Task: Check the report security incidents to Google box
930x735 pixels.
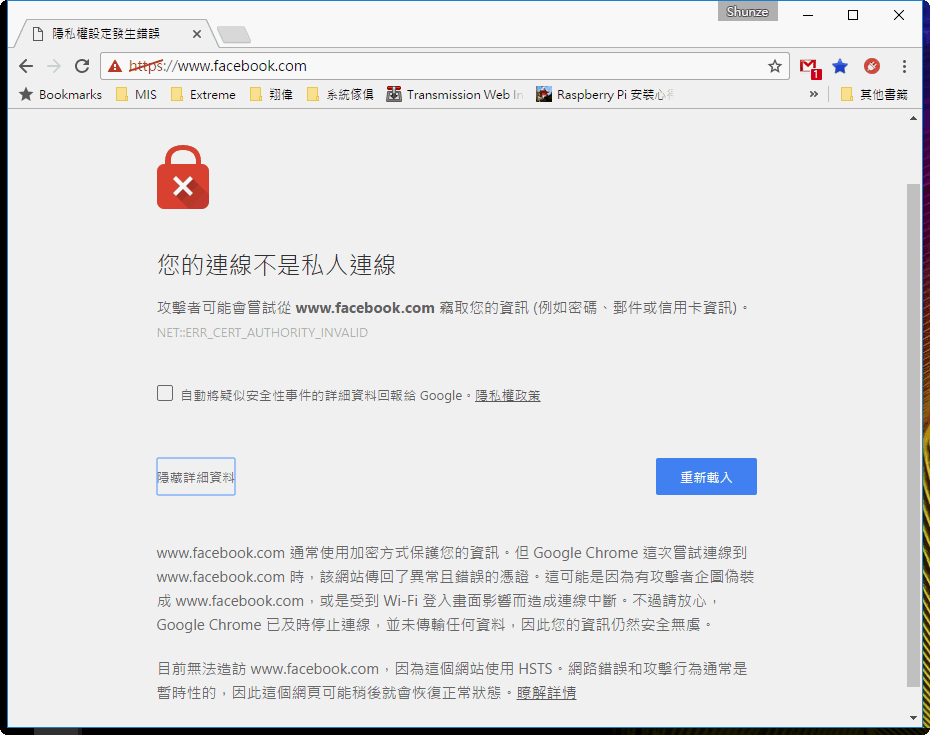Action: pos(165,393)
